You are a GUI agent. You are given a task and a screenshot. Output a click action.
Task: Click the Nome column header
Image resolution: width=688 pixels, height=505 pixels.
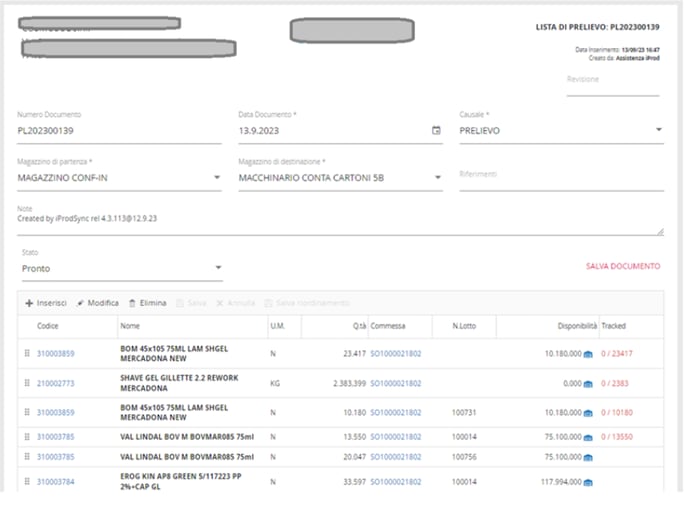coord(130,326)
